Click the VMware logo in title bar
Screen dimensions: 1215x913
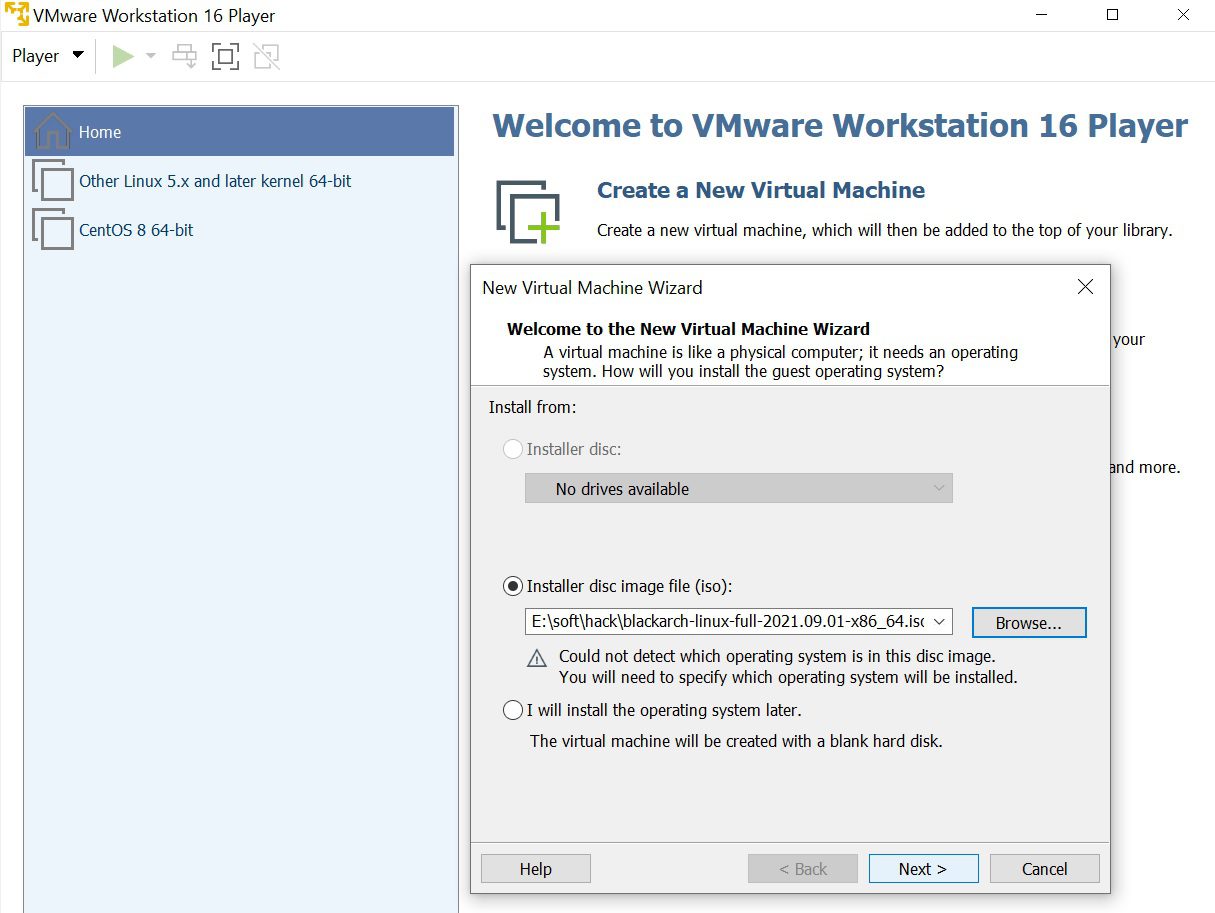16,16
